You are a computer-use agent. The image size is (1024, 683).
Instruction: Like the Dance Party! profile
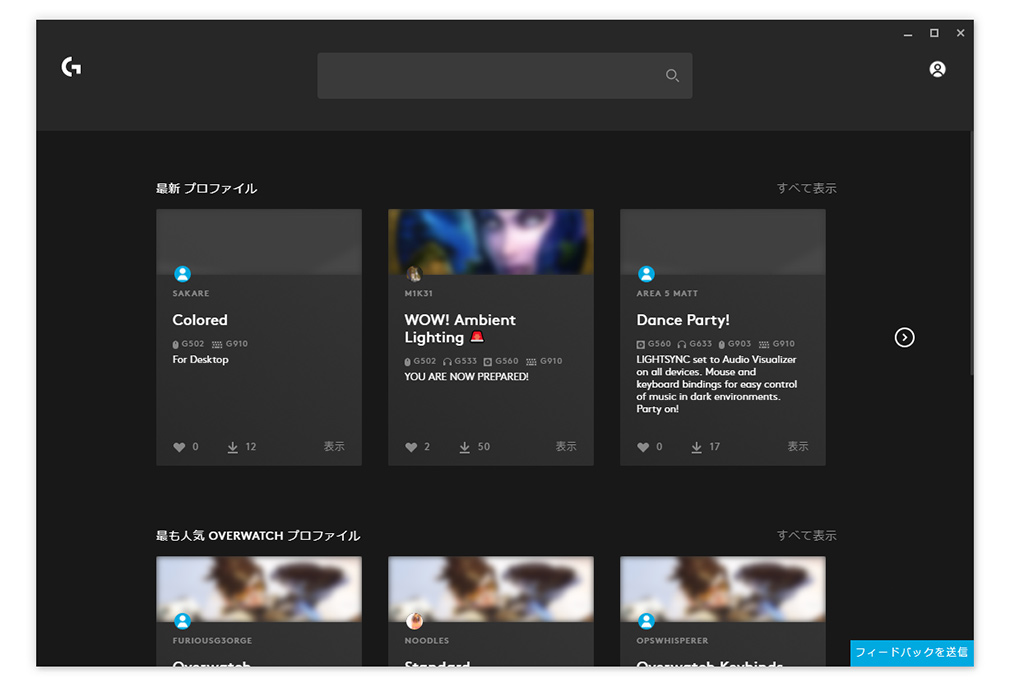click(x=643, y=447)
